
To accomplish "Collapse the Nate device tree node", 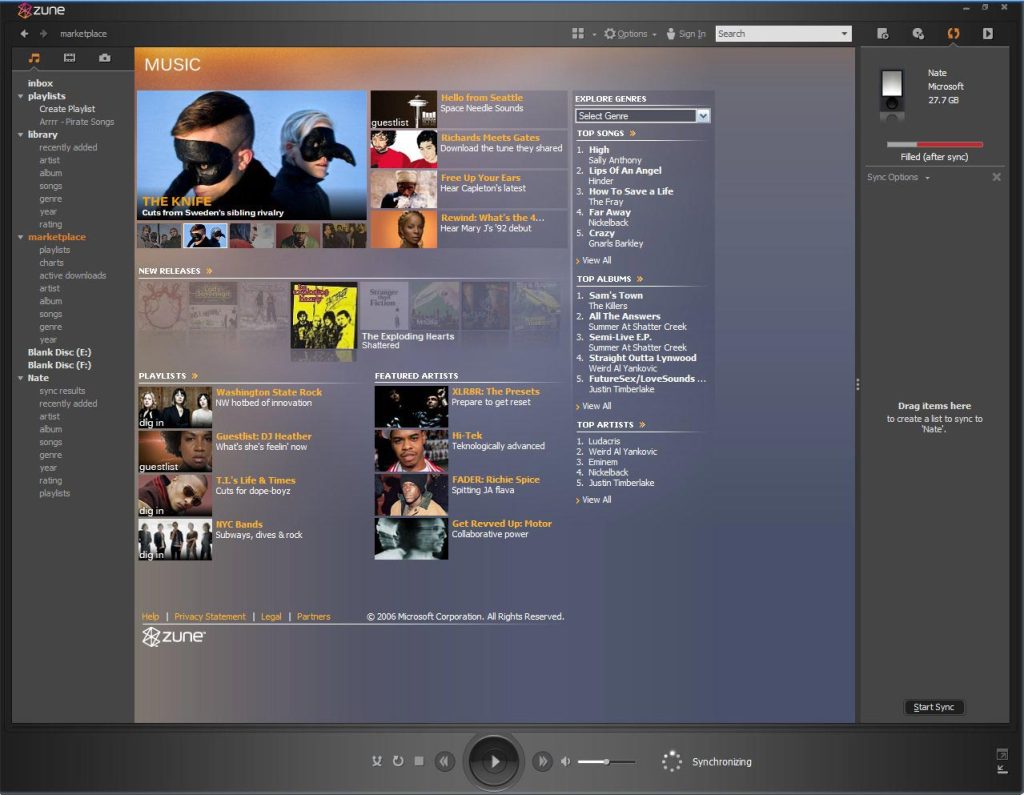I will pos(21,378).
